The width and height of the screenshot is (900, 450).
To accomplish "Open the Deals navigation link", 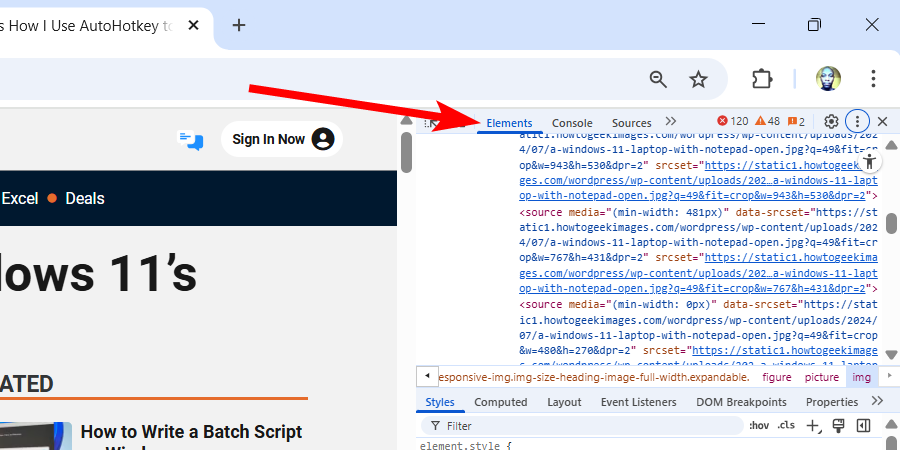I will point(85,198).
